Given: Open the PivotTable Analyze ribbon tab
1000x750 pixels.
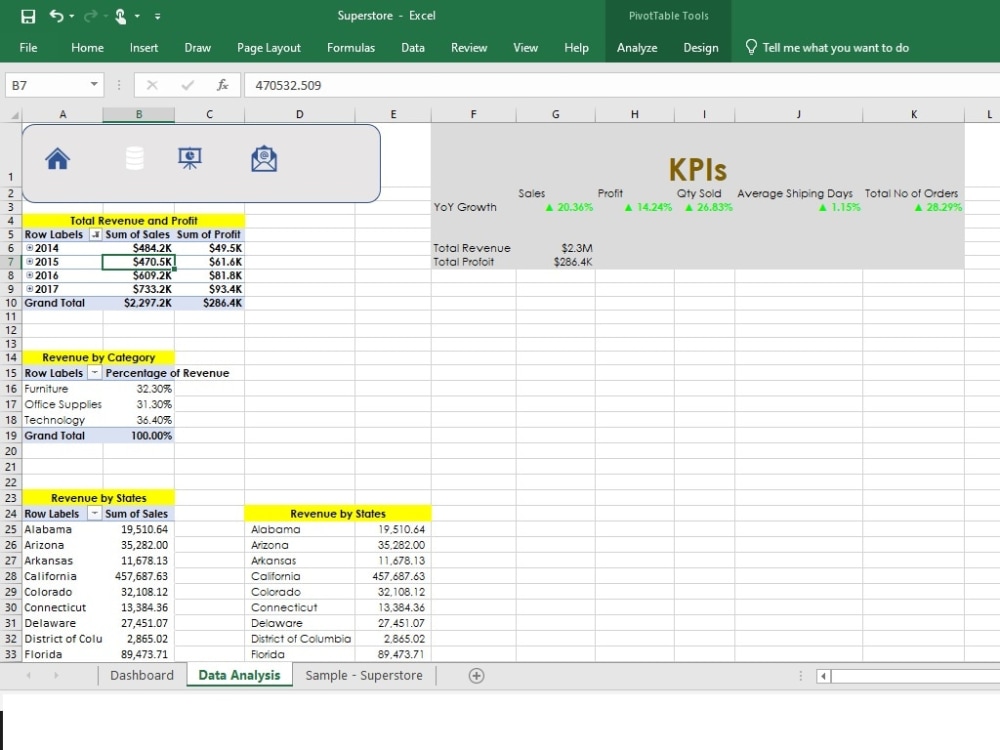Looking at the screenshot, I should click(637, 47).
